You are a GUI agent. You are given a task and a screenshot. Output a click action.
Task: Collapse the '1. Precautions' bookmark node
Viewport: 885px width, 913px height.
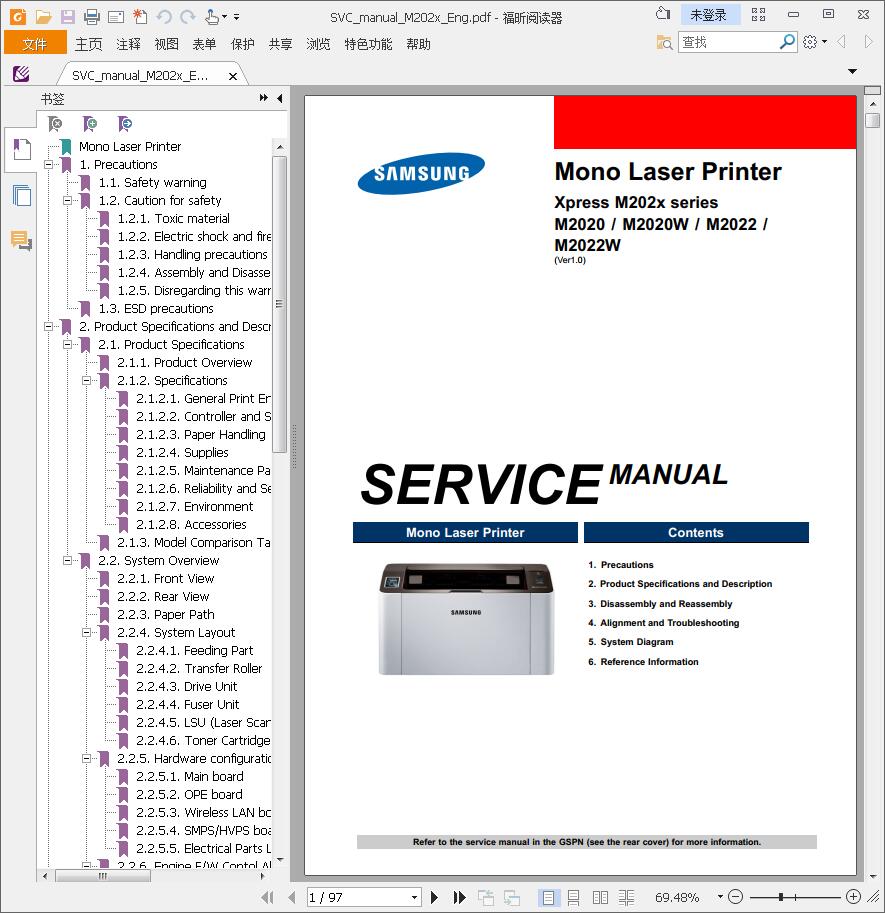[49, 165]
